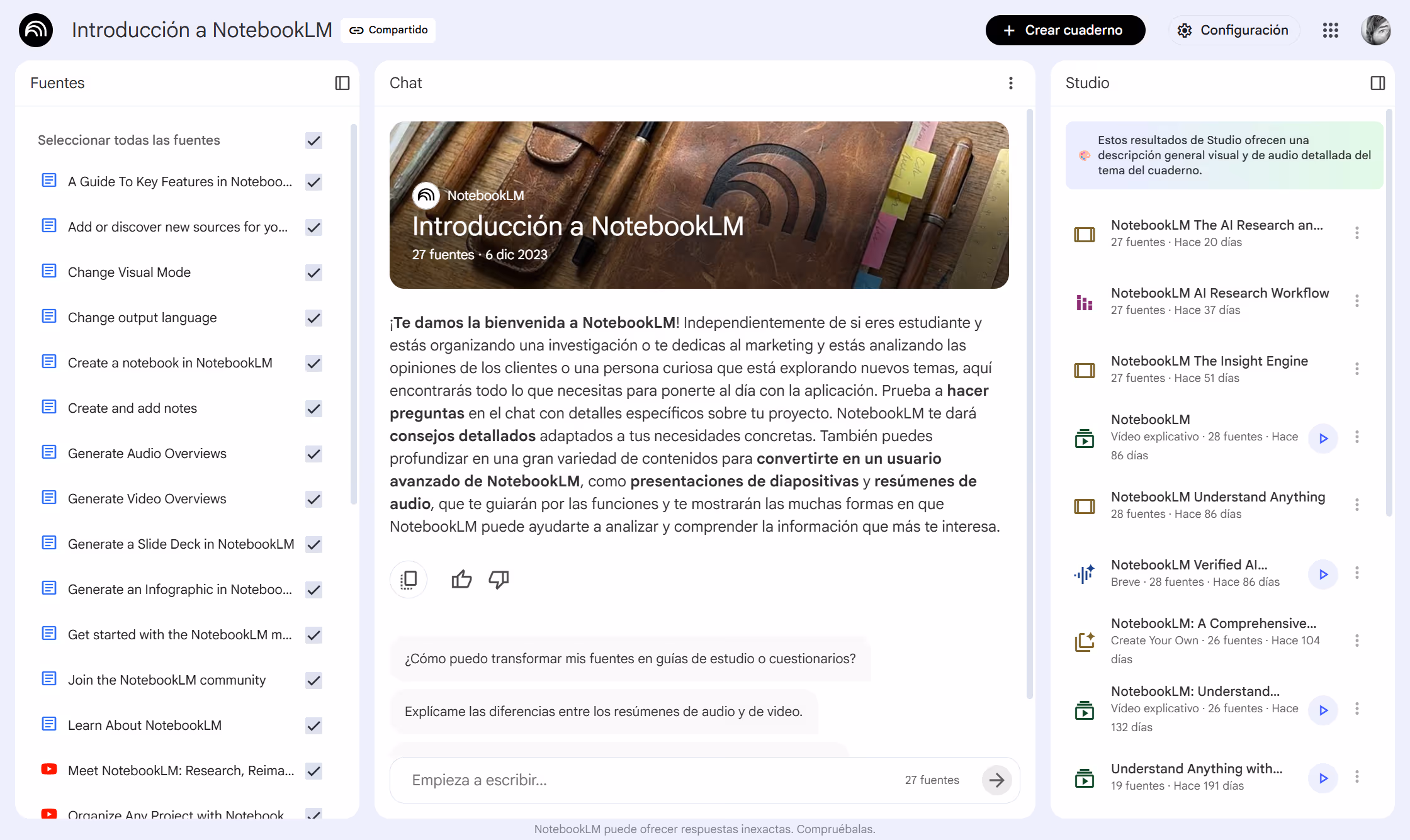
Task: Collapse the Studio panel
Action: click(1378, 83)
